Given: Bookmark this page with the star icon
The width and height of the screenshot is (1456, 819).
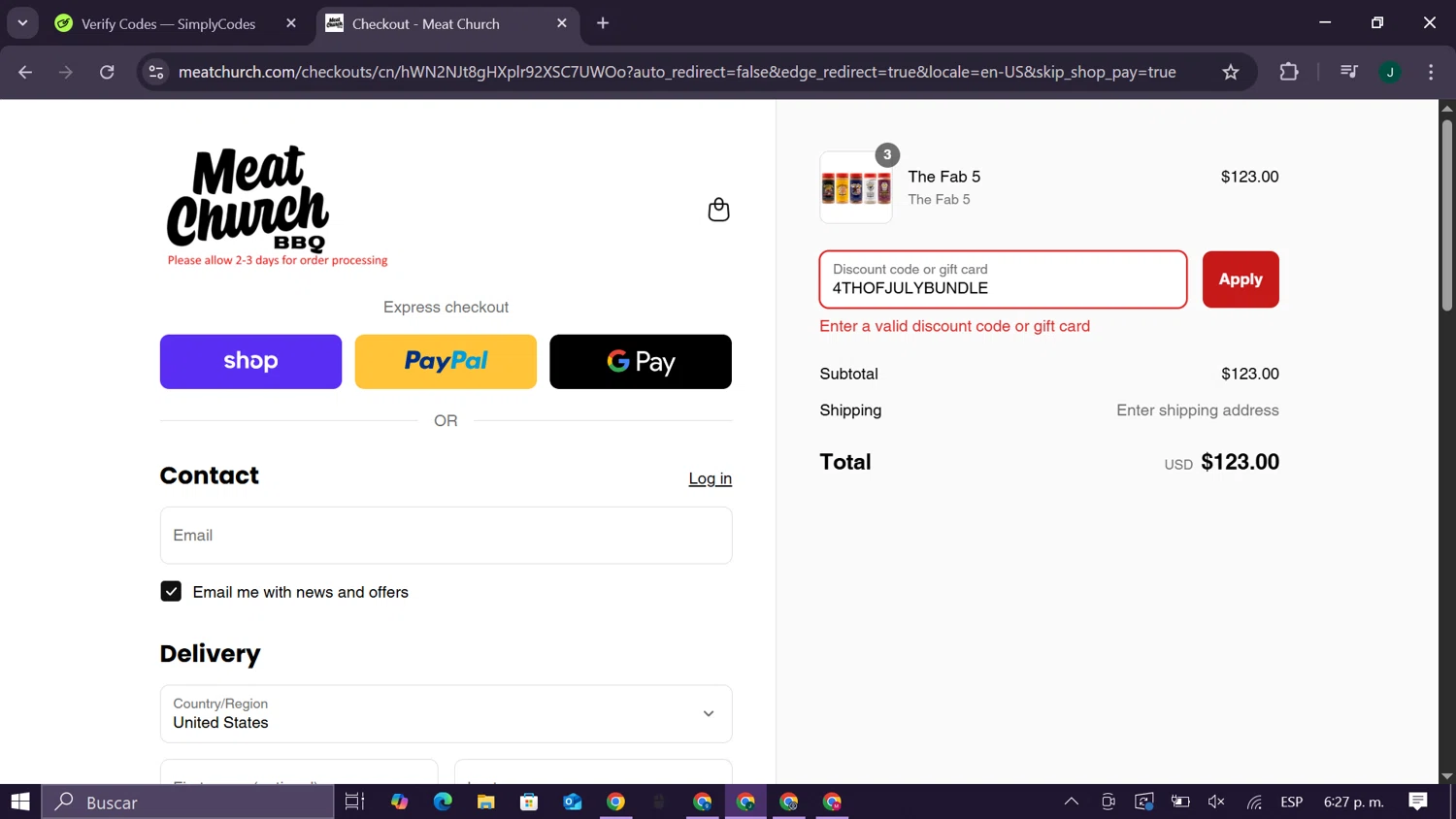Looking at the screenshot, I should coord(1231,72).
